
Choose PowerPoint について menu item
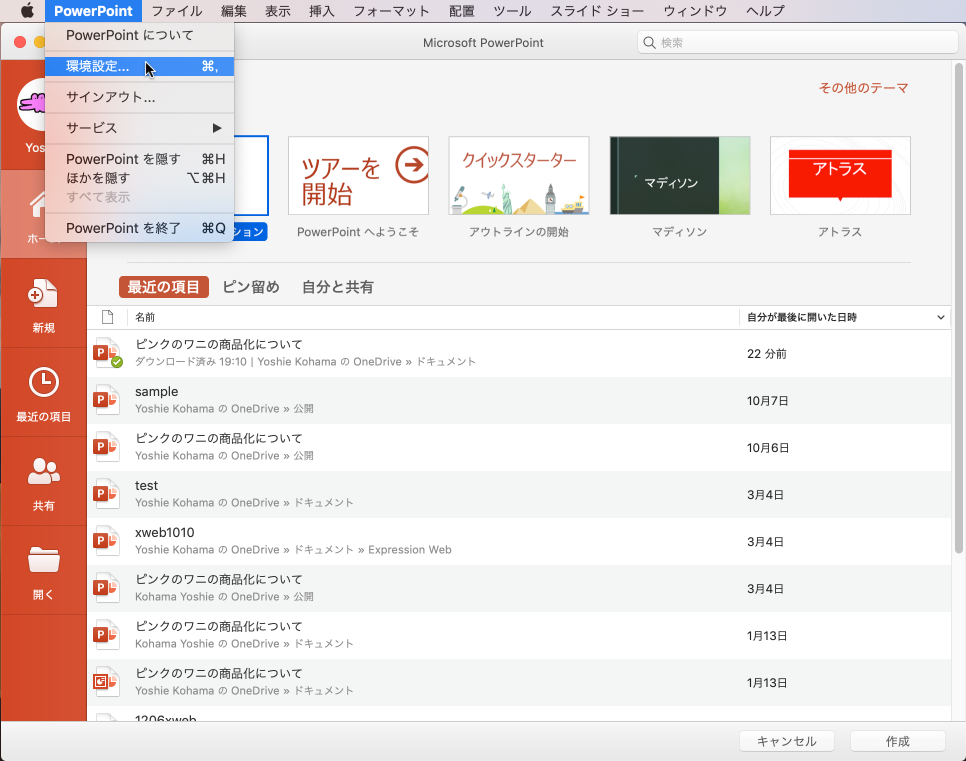139,35
